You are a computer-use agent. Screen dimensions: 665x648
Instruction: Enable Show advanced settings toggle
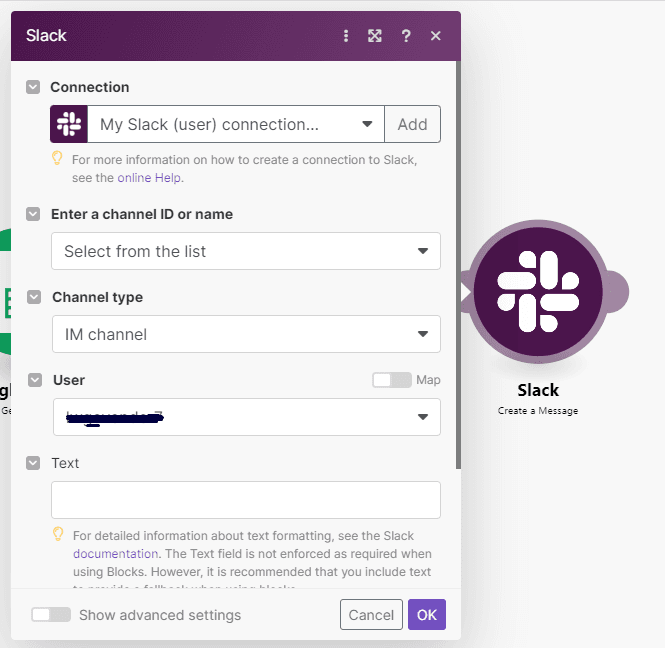pos(51,615)
